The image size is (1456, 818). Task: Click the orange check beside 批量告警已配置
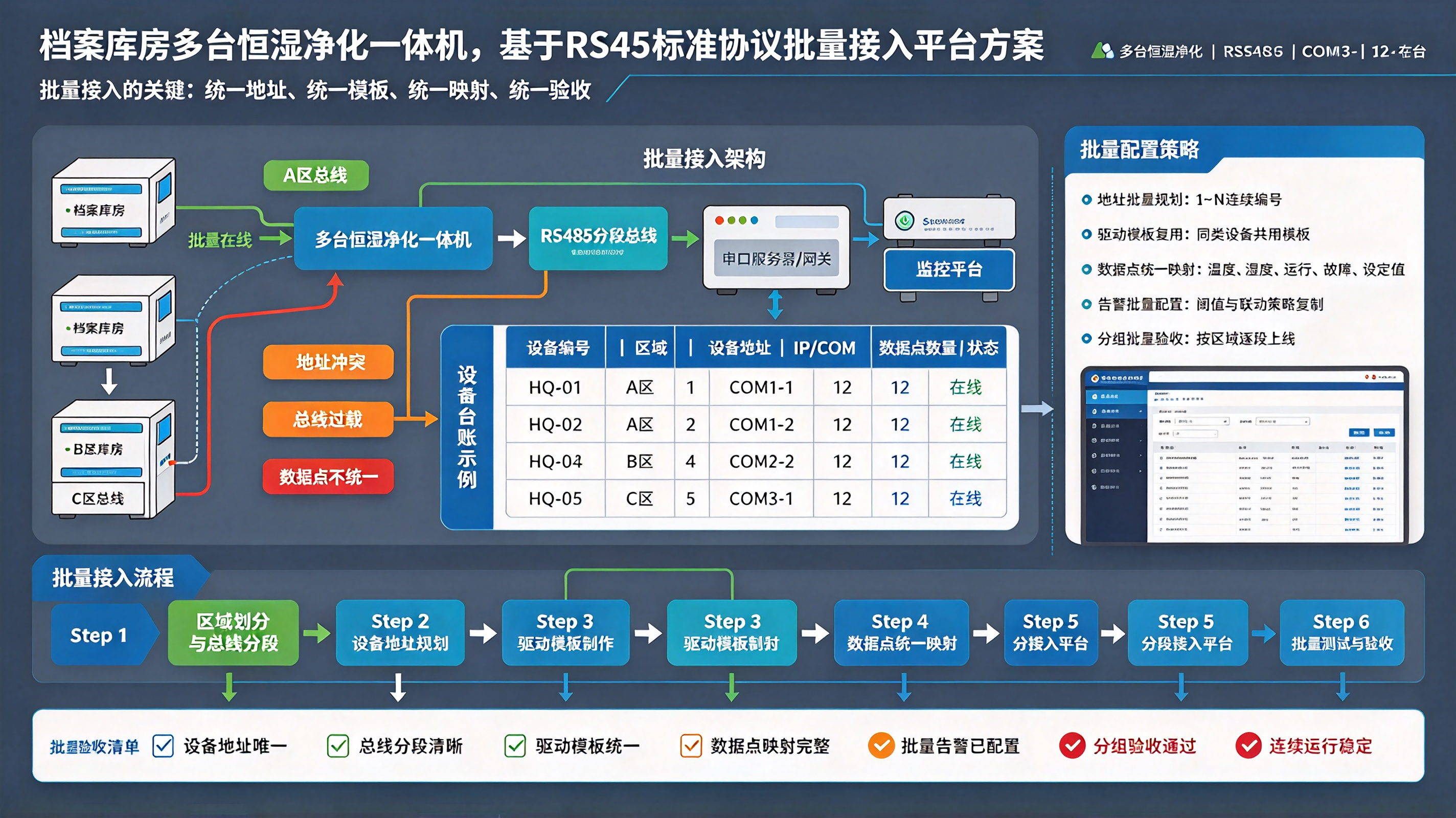(x=881, y=745)
